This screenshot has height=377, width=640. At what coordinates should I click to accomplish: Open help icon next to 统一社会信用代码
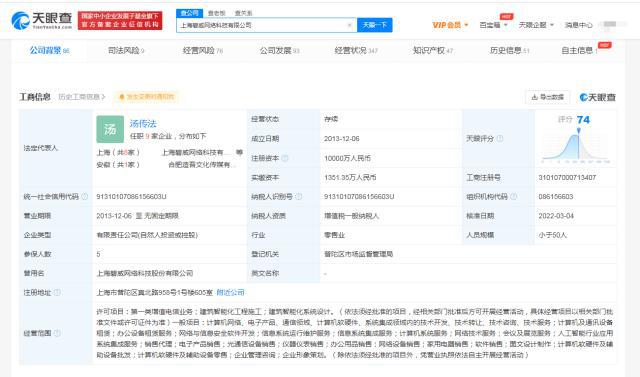click(x=84, y=197)
